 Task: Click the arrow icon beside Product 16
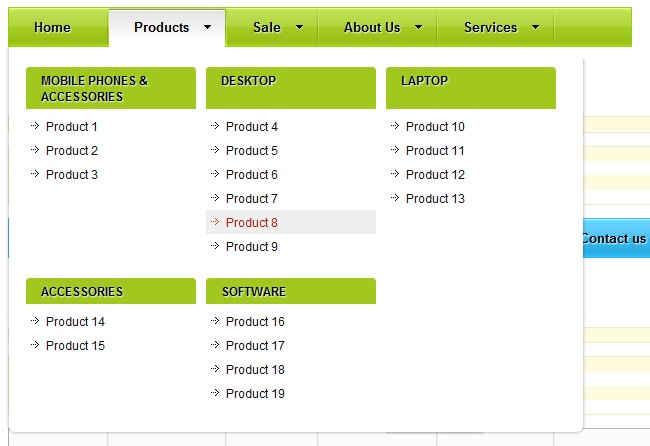coord(215,321)
